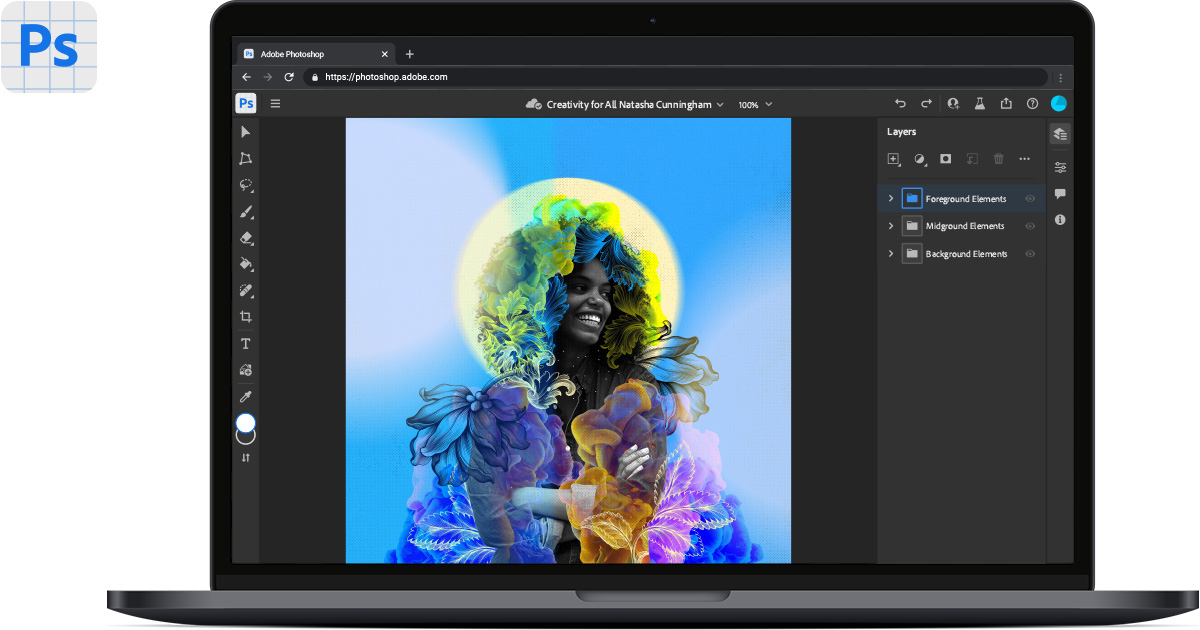
Task: Click the Share button in the top bar
Action: point(1006,103)
